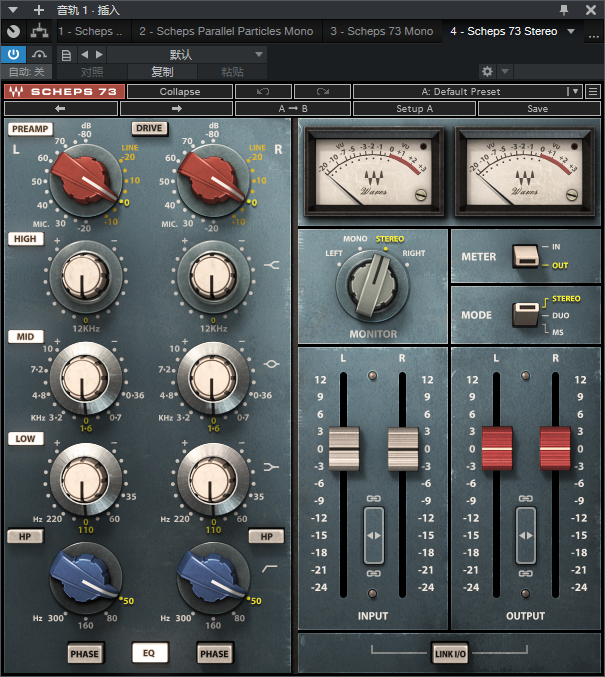The width and height of the screenshot is (605, 677).
Task: Click the right red PREAMP knob
Action: (213, 180)
